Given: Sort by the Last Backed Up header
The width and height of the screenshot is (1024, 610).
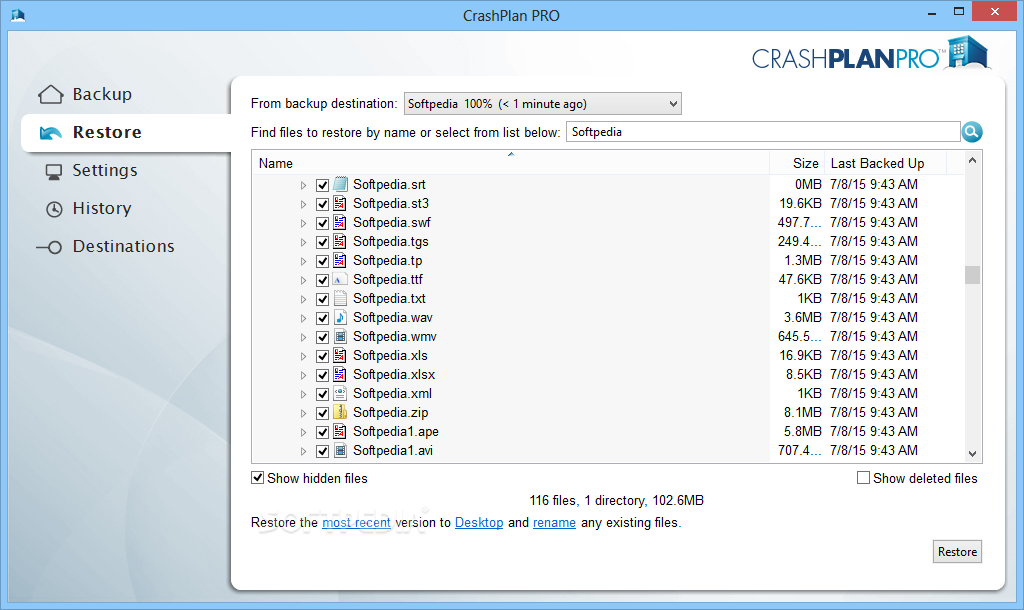Looking at the screenshot, I should click(x=884, y=163).
